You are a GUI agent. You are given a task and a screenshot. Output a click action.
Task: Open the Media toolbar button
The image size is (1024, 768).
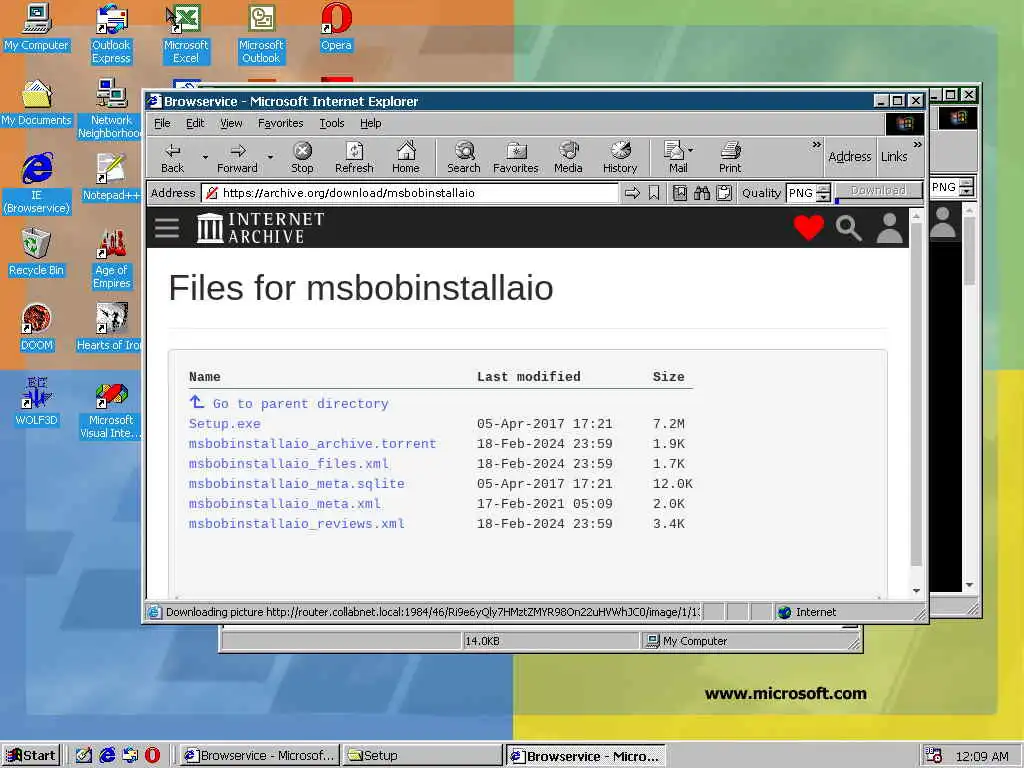[x=568, y=157]
